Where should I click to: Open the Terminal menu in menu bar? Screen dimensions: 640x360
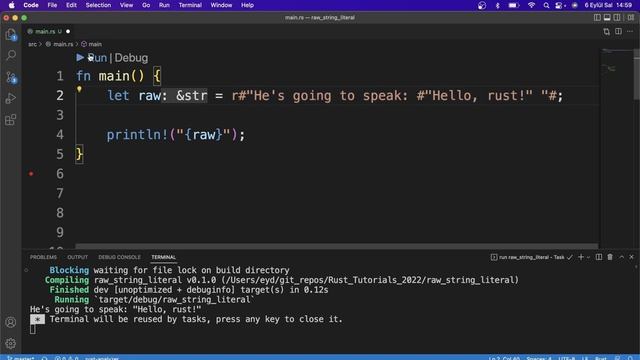tap(190, 5)
